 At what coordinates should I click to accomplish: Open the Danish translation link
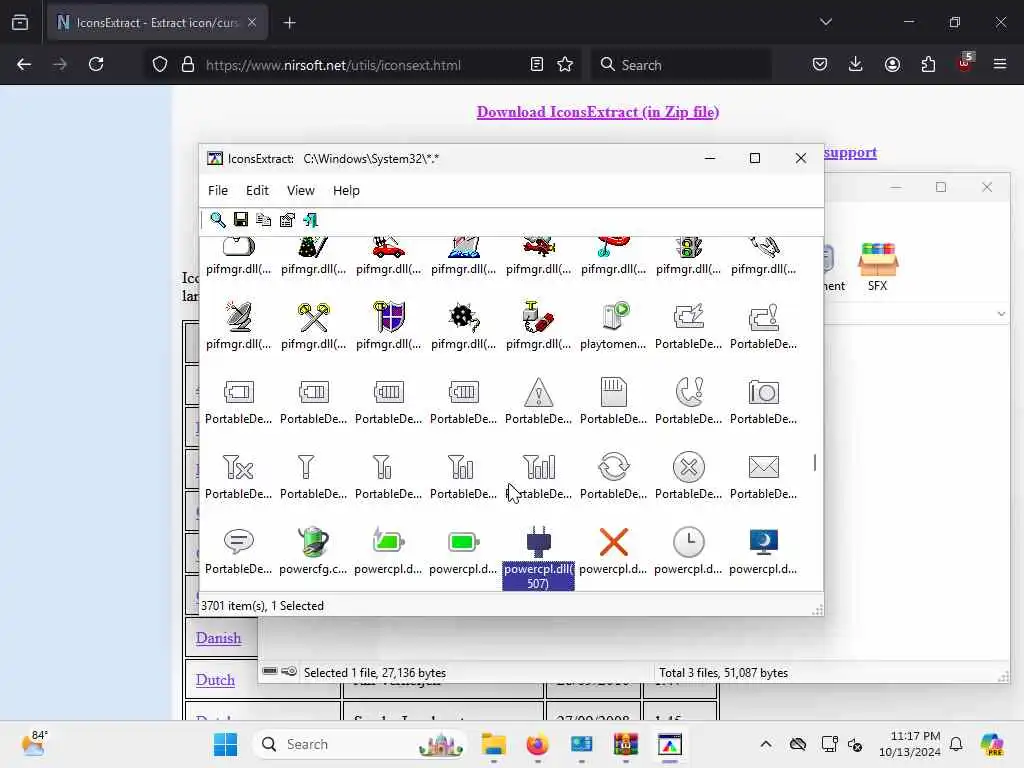[219, 638]
